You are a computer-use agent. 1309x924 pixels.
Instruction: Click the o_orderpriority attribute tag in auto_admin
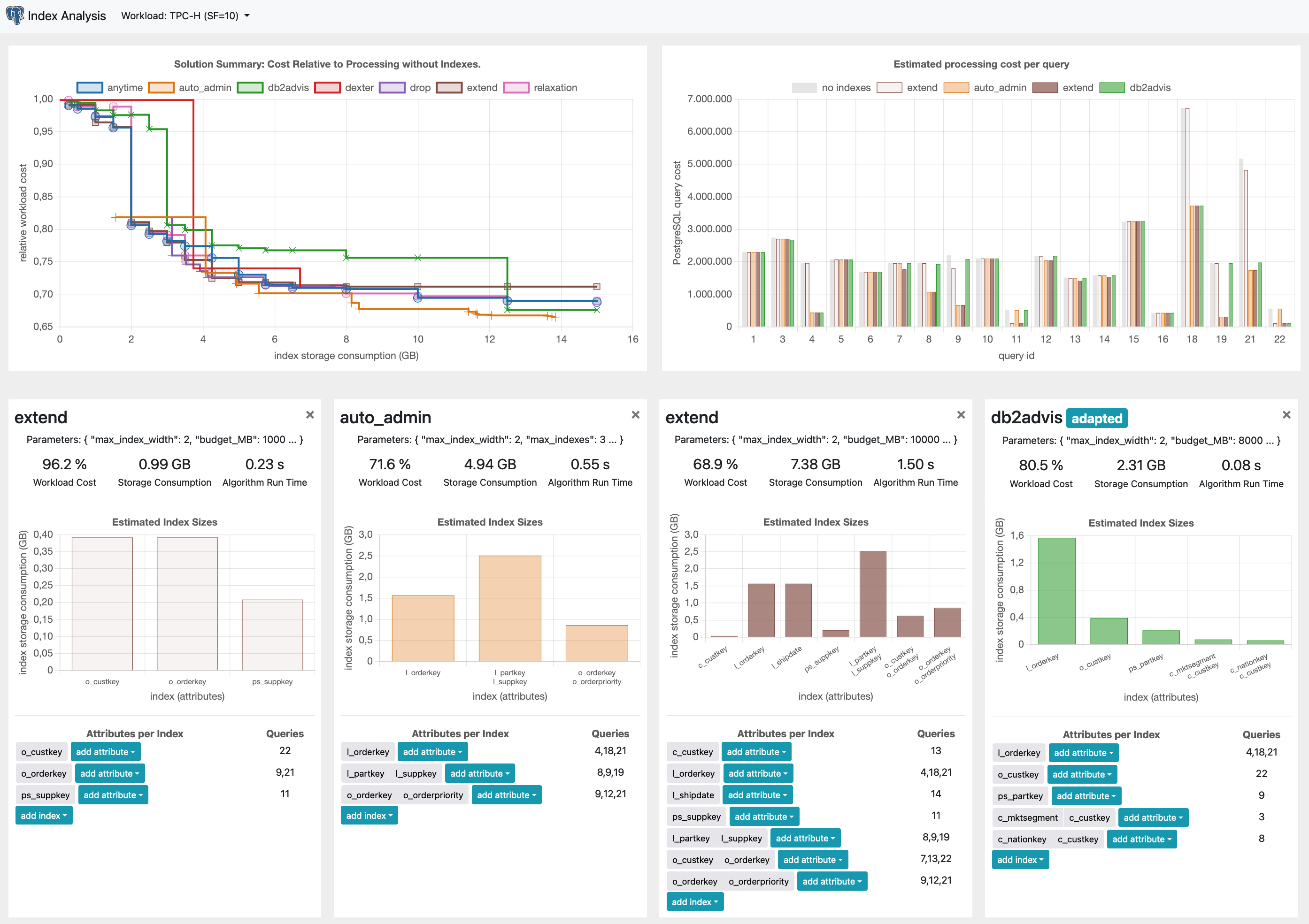click(x=433, y=794)
